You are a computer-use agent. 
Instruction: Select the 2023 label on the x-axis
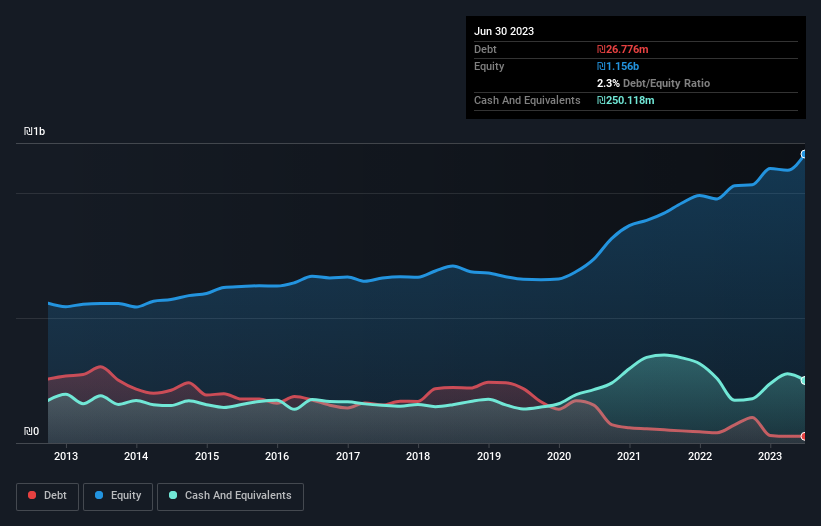pyautogui.click(x=770, y=457)
